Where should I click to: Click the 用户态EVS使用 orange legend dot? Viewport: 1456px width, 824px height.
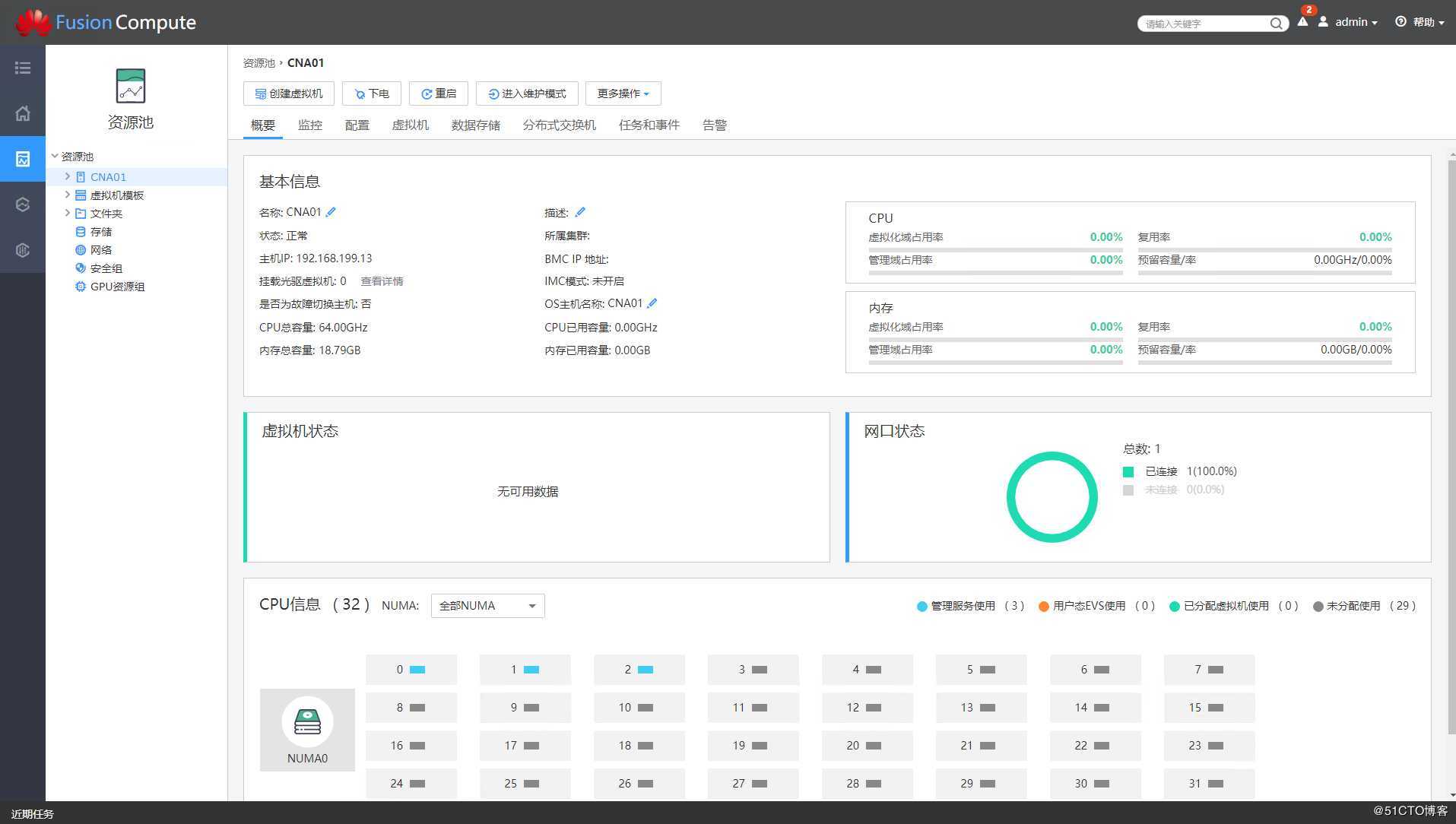coord(1044,607)
